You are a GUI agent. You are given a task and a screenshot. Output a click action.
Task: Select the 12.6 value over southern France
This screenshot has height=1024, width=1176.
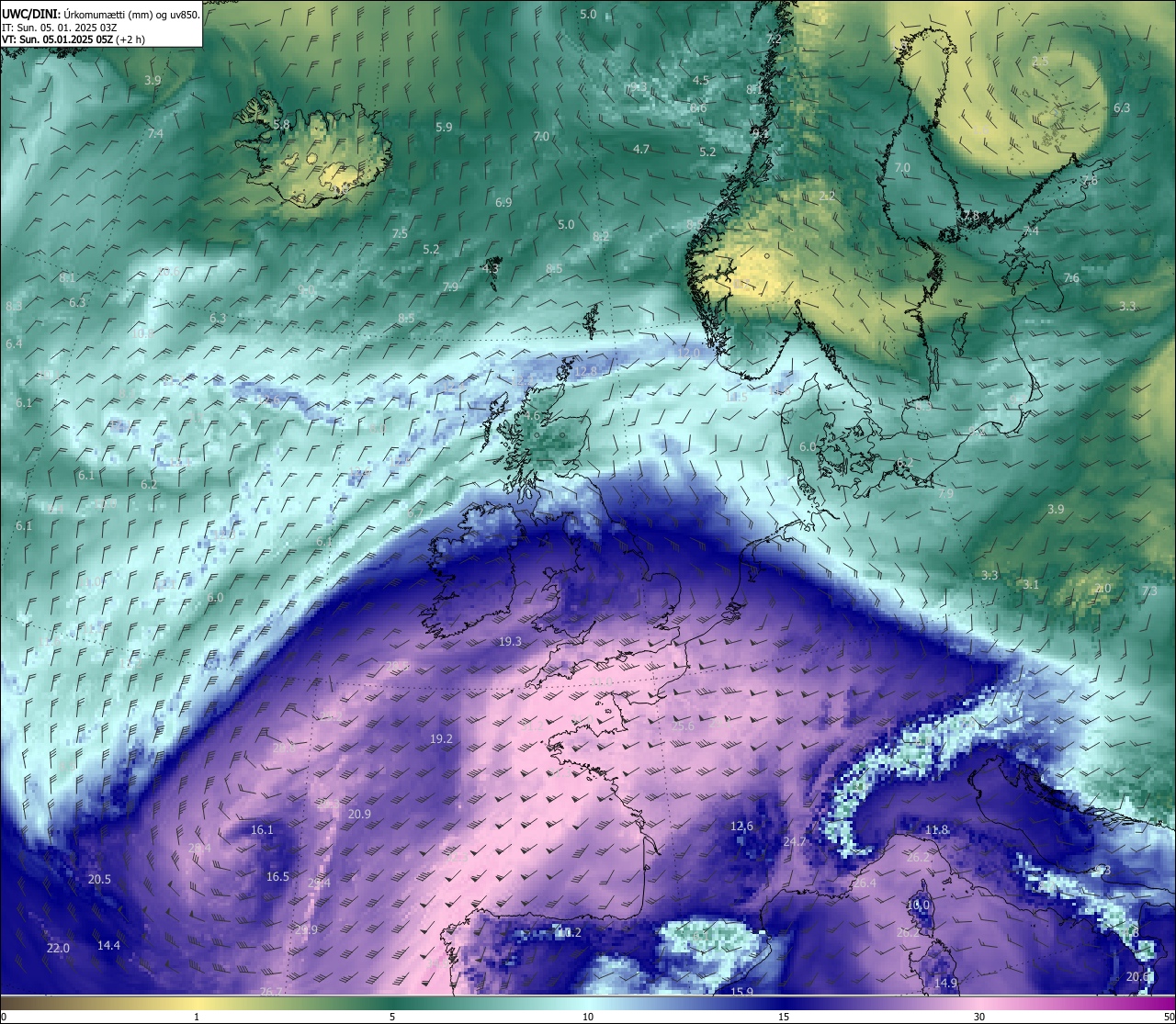741,826
